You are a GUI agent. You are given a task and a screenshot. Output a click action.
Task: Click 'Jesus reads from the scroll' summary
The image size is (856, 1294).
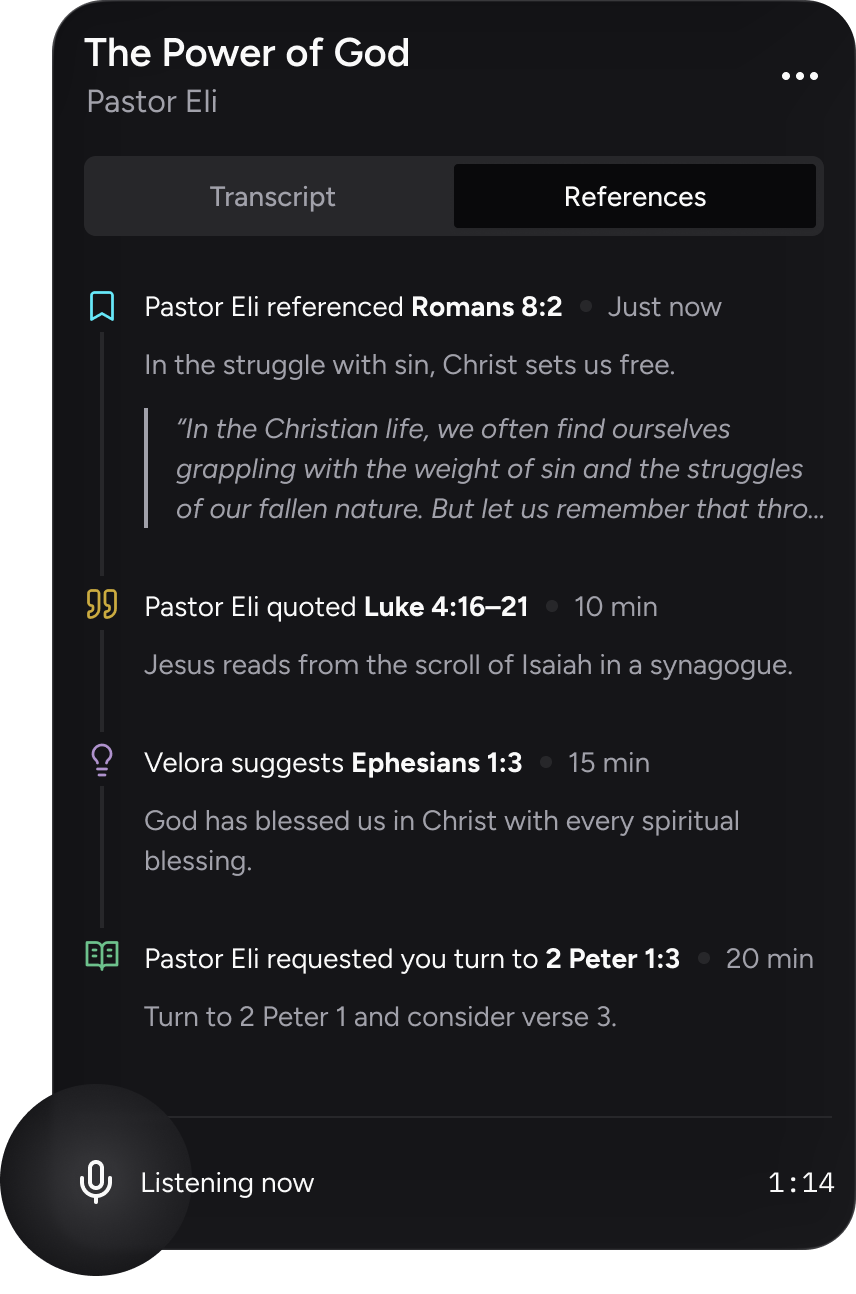click(468, 665)
